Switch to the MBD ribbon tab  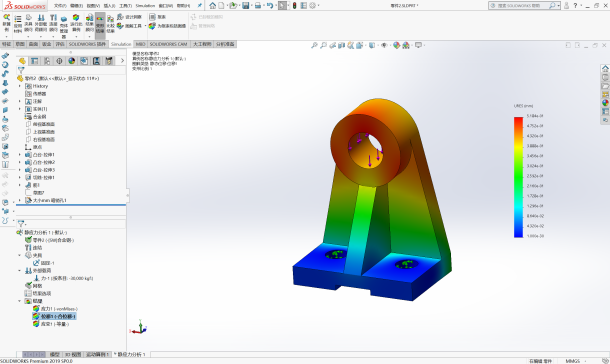point(140,44)
